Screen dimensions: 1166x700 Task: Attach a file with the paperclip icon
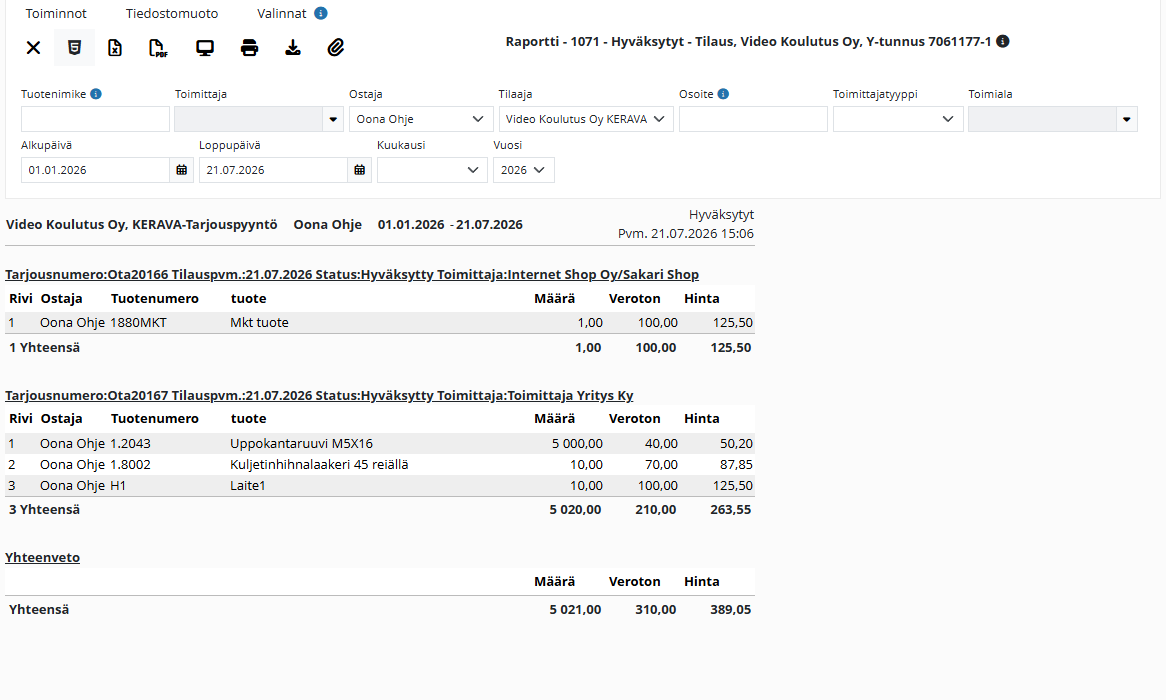[335, 48]
